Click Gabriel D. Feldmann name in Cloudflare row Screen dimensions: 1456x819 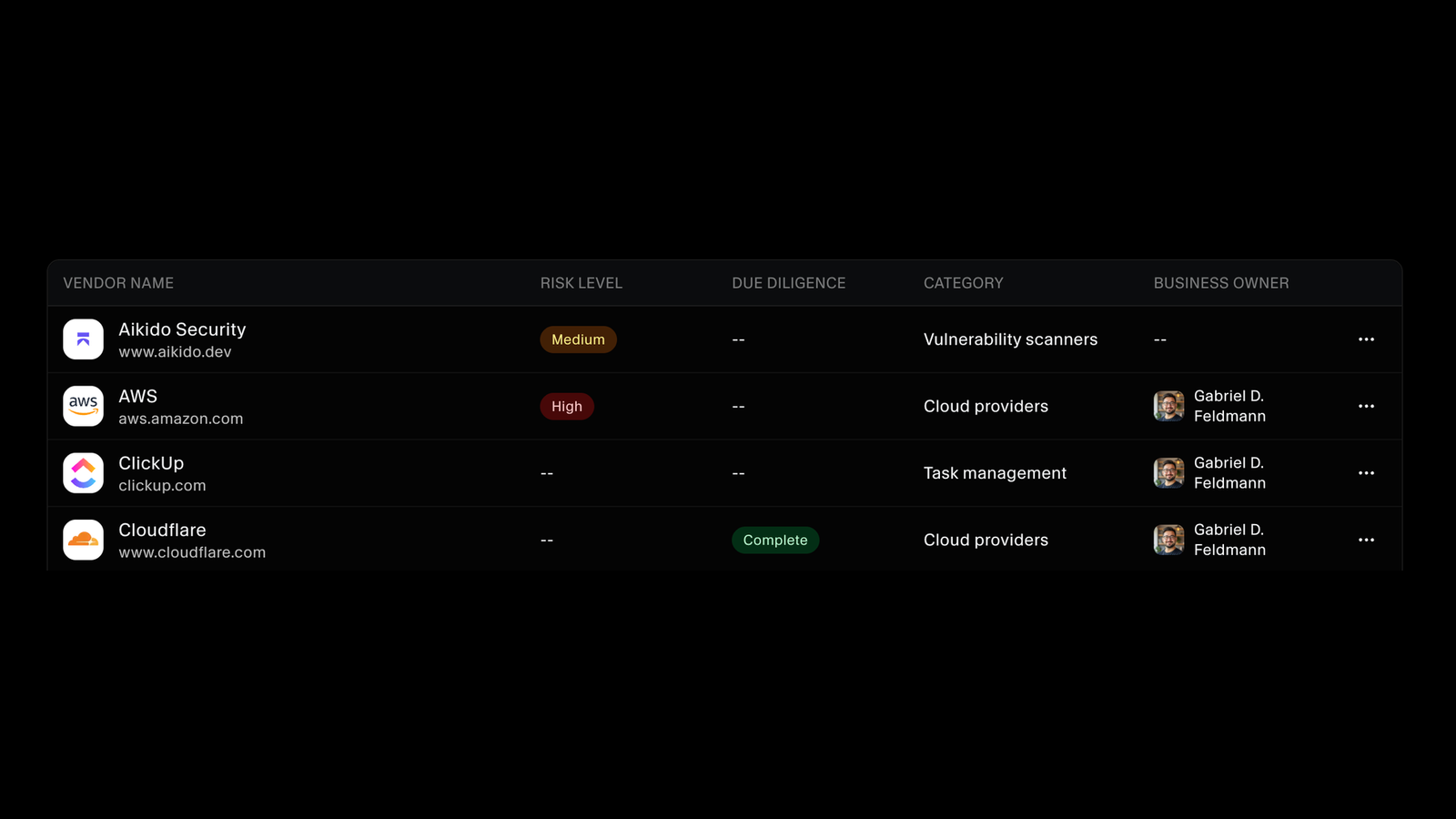(1229, 540)
